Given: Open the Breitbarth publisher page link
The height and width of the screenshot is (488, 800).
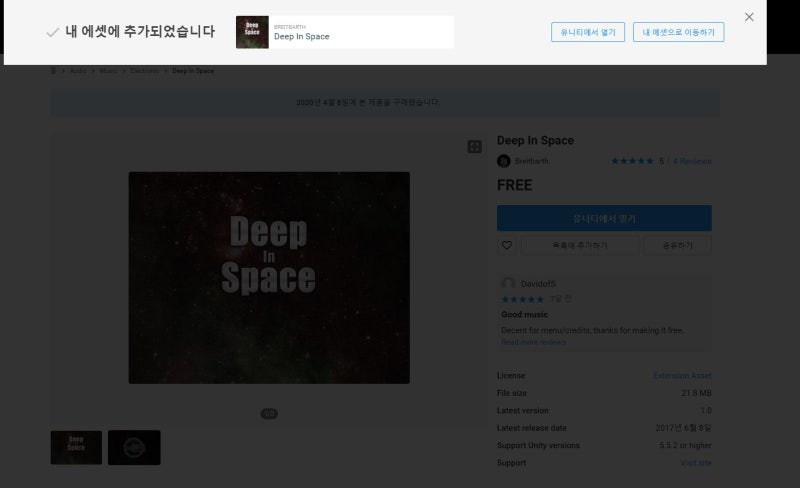Looking at the screenshot, I should click(x=531, y=161).
